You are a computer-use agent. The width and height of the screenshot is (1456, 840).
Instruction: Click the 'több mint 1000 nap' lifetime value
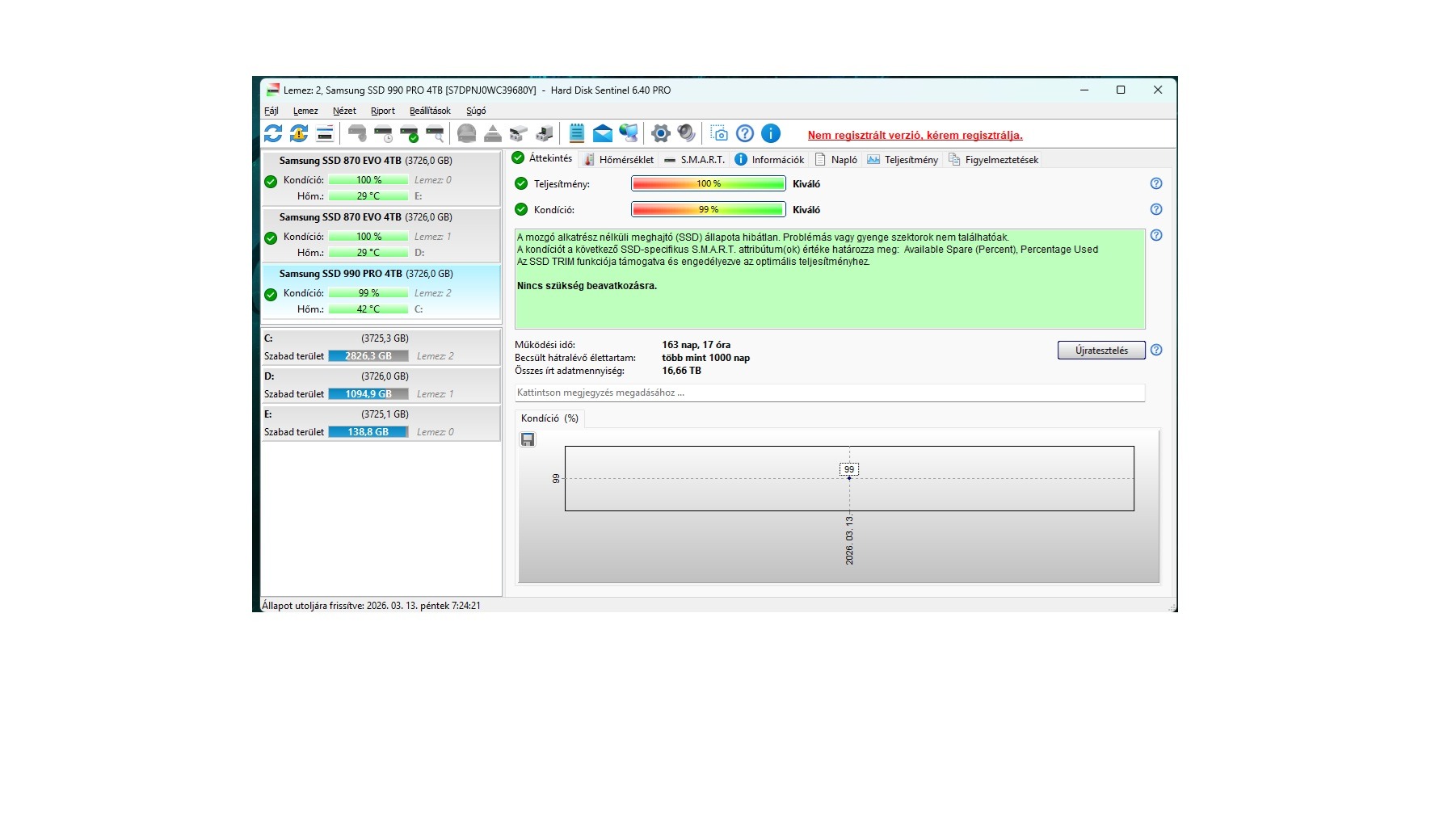pyautogui.click(x=706, y=358)
